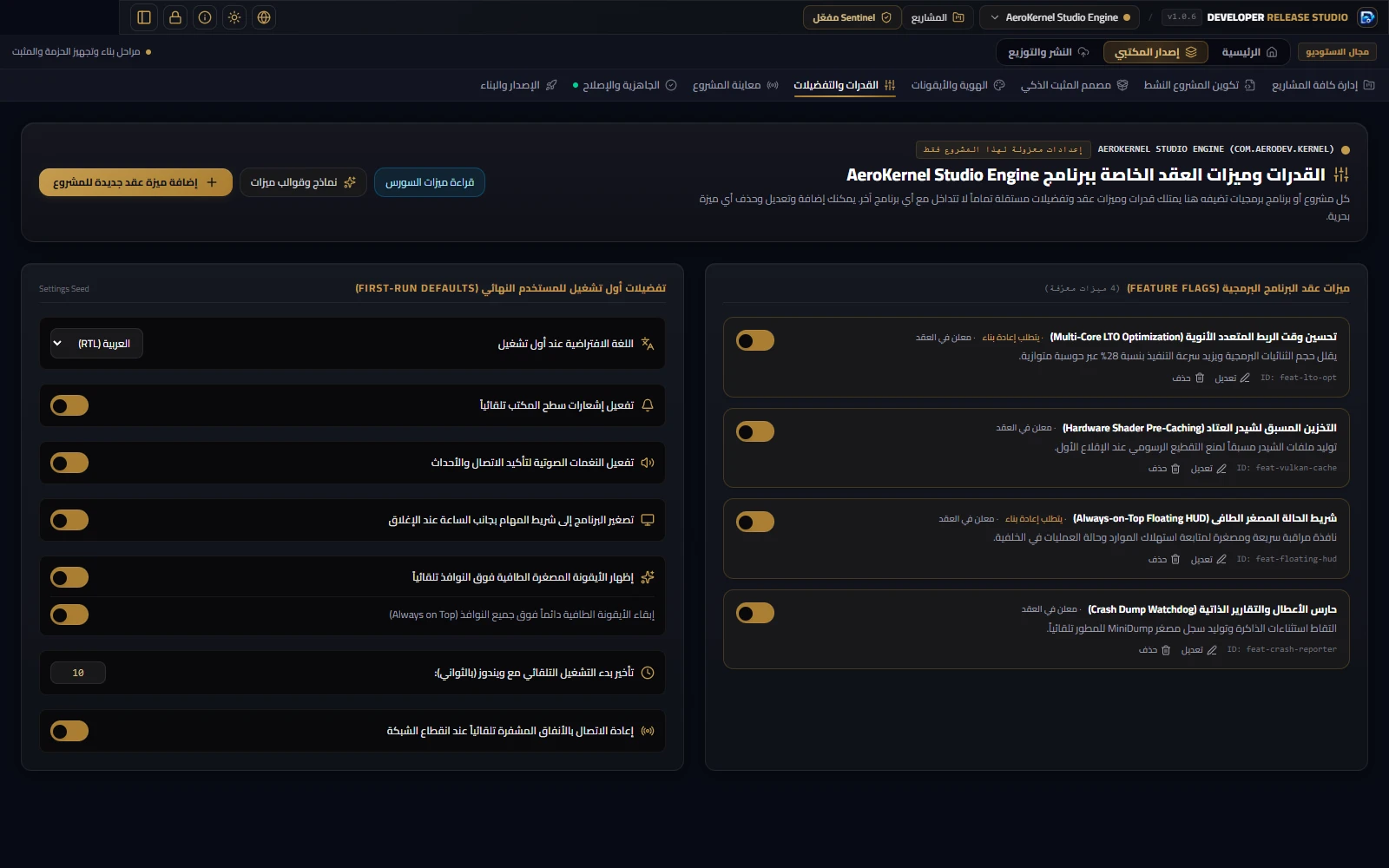Viewport: 1389px width, 868px height.
Task: Click the feat-floating-hud ID text
Action: coord(1287,559)
